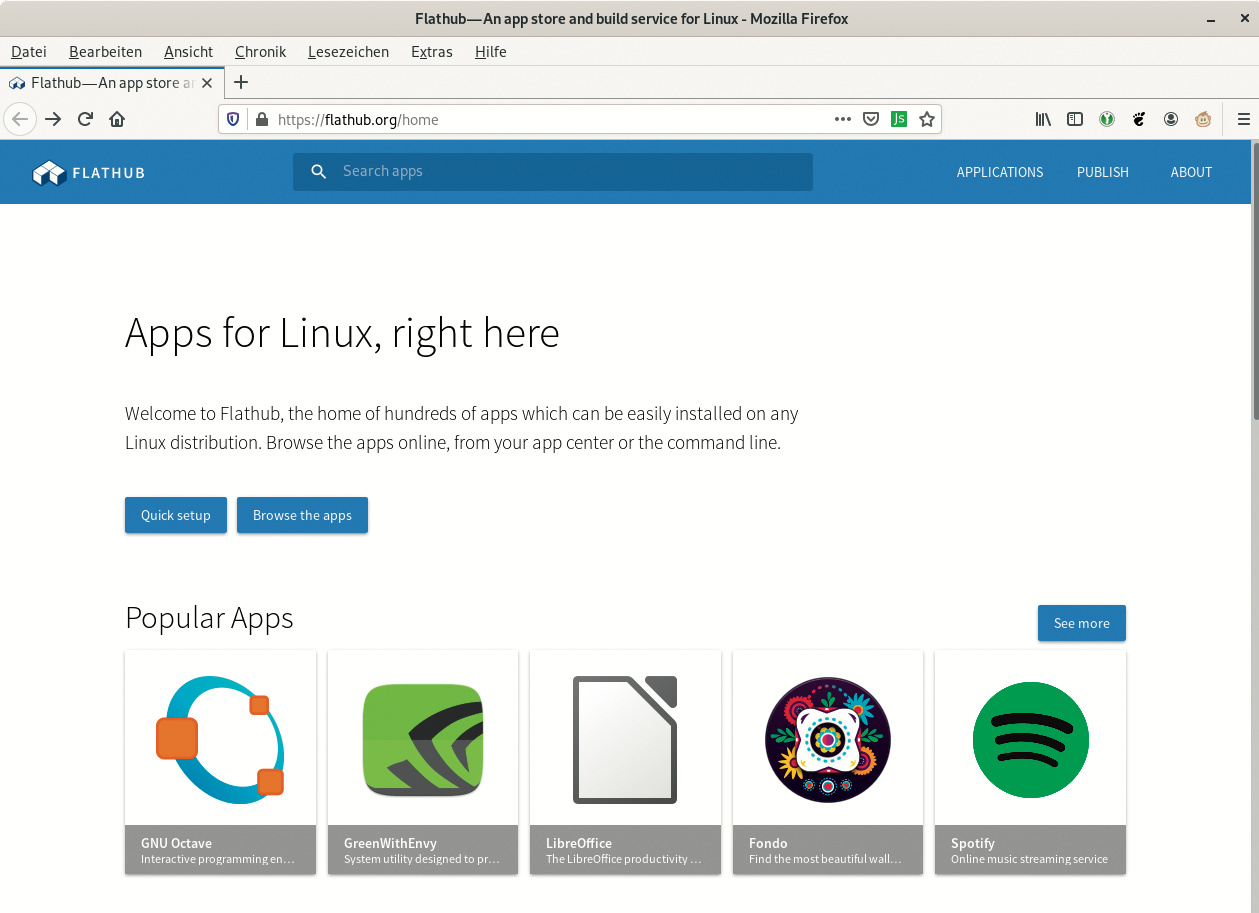Open the GreenWithEnvy app card
This screenshot has height=913, width=1259.
pos(423,762)
